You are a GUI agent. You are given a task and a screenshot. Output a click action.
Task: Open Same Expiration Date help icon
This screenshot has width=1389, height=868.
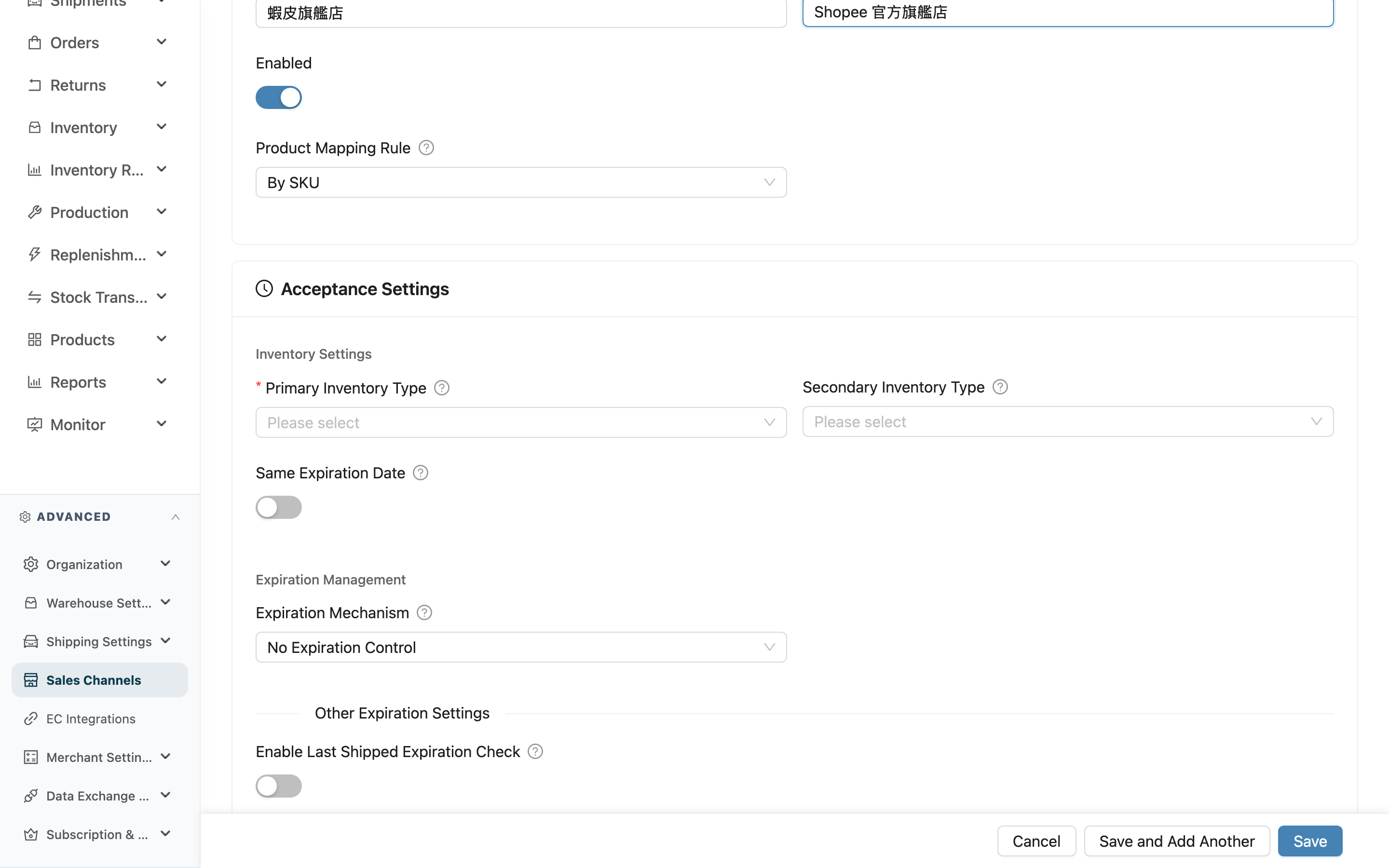coord(421,473)
